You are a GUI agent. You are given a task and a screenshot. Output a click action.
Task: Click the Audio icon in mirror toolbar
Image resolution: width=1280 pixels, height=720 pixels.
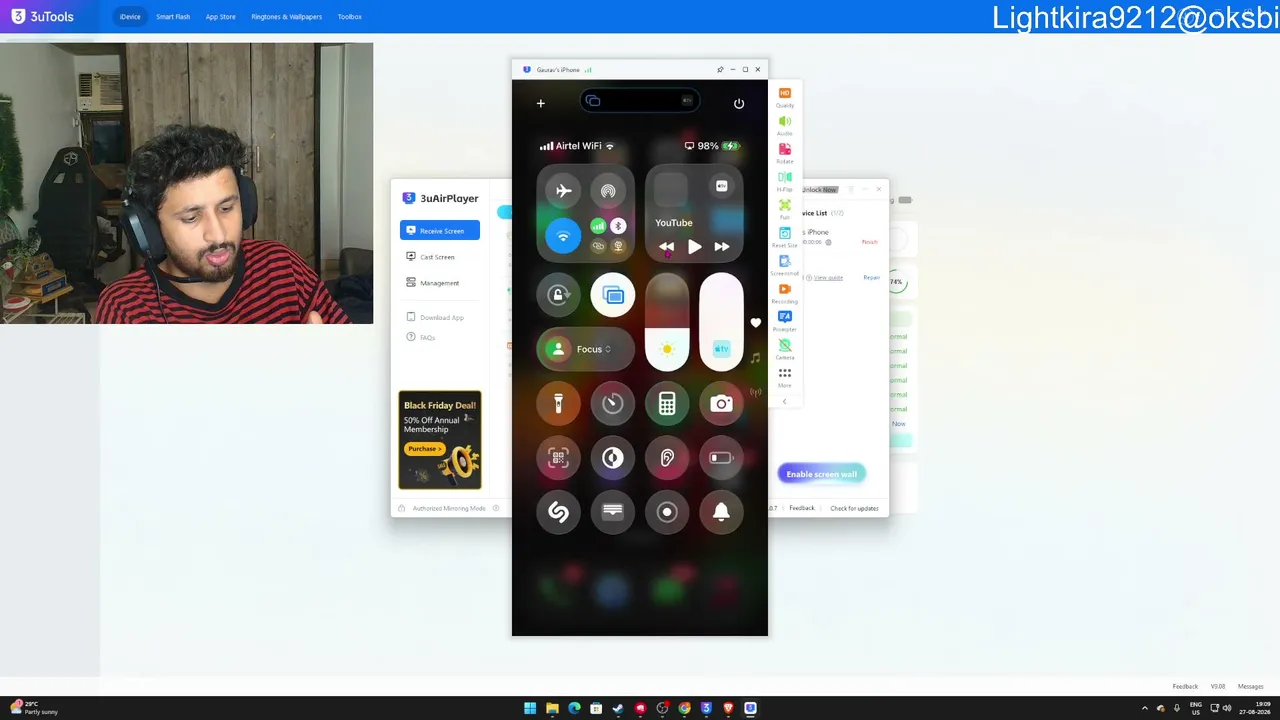pos(785,125)
